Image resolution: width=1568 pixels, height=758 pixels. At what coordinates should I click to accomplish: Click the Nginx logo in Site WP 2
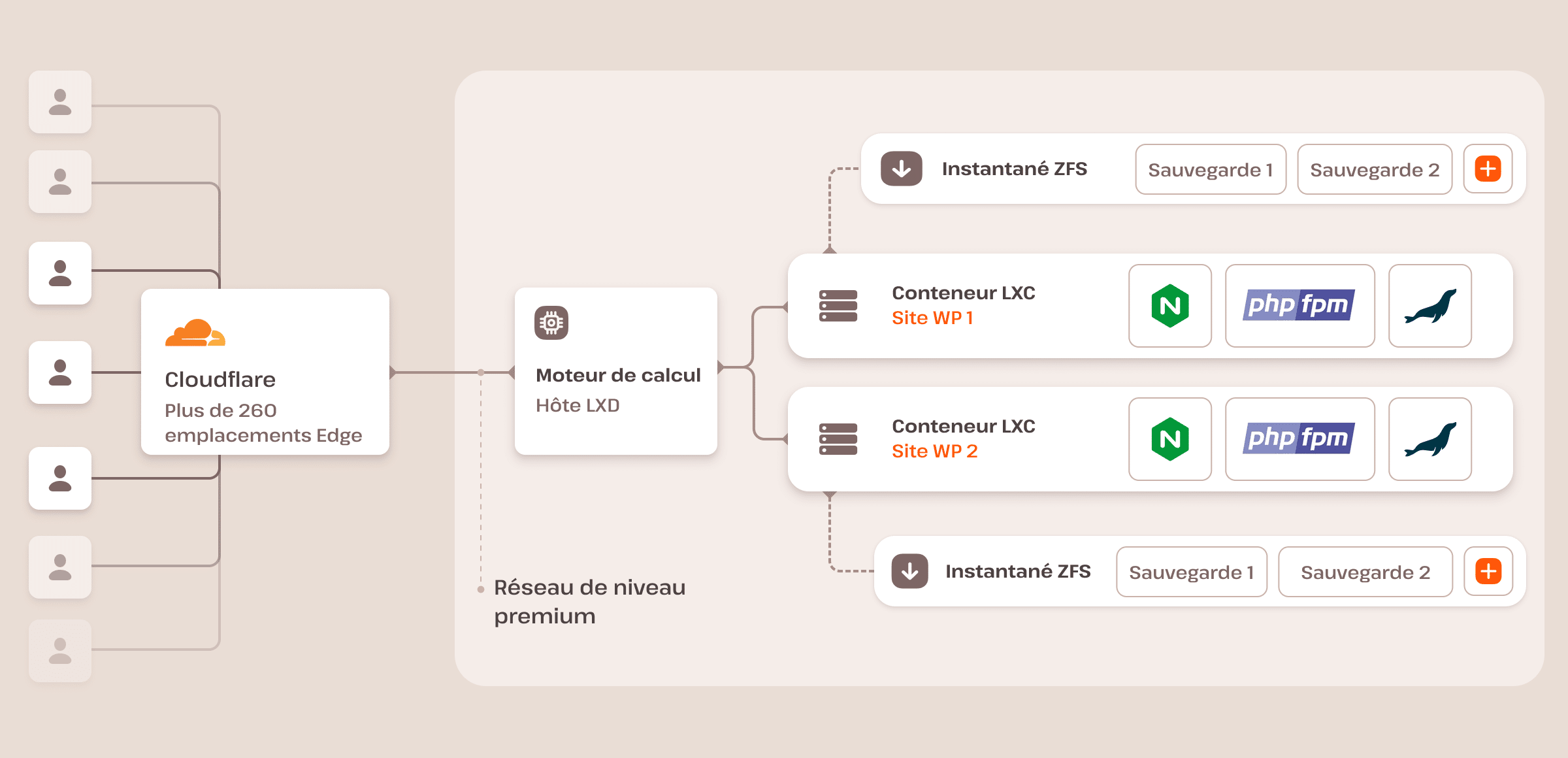(x=1169, y=439)
